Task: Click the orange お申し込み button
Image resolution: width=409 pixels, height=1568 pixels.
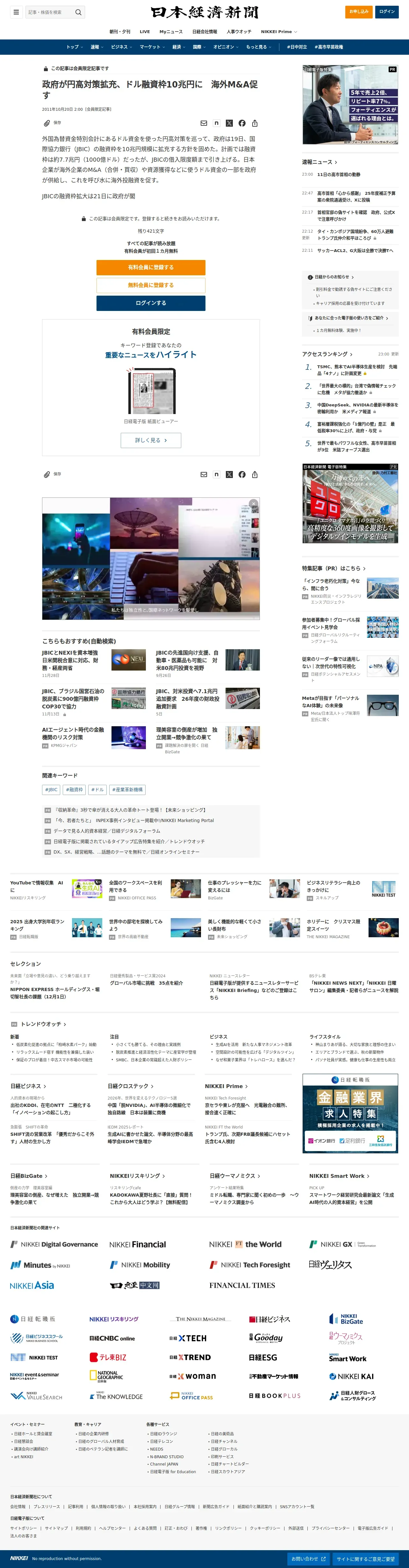Action: [x=358, y=11]
